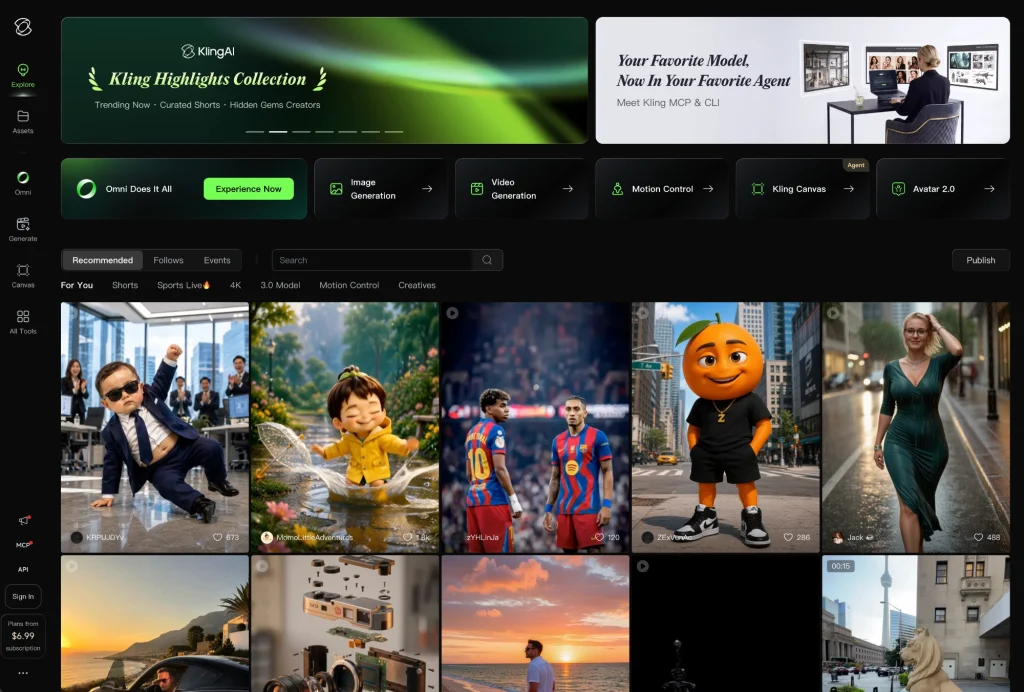The width and height of the screenshot is (1024, 692).
Task: Like Jack's post with 488 likes
Action: pos(978,537)
